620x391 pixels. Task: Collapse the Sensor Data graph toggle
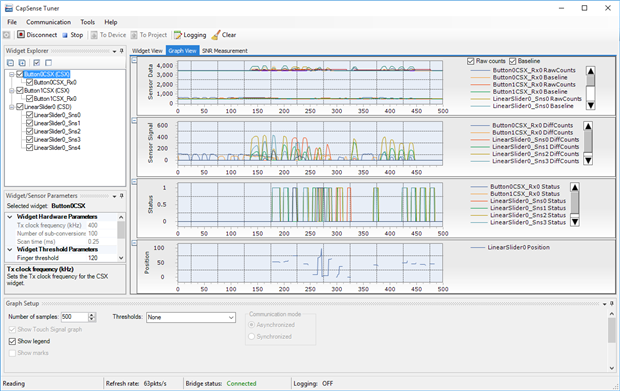click(134, 60)
